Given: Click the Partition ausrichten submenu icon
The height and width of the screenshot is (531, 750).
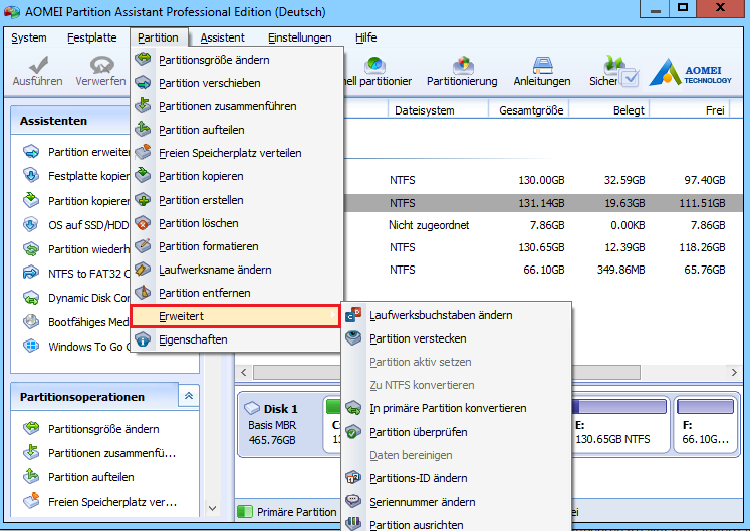Looking at the screenshot, I should pyautogui.click(x=353, y=523).
